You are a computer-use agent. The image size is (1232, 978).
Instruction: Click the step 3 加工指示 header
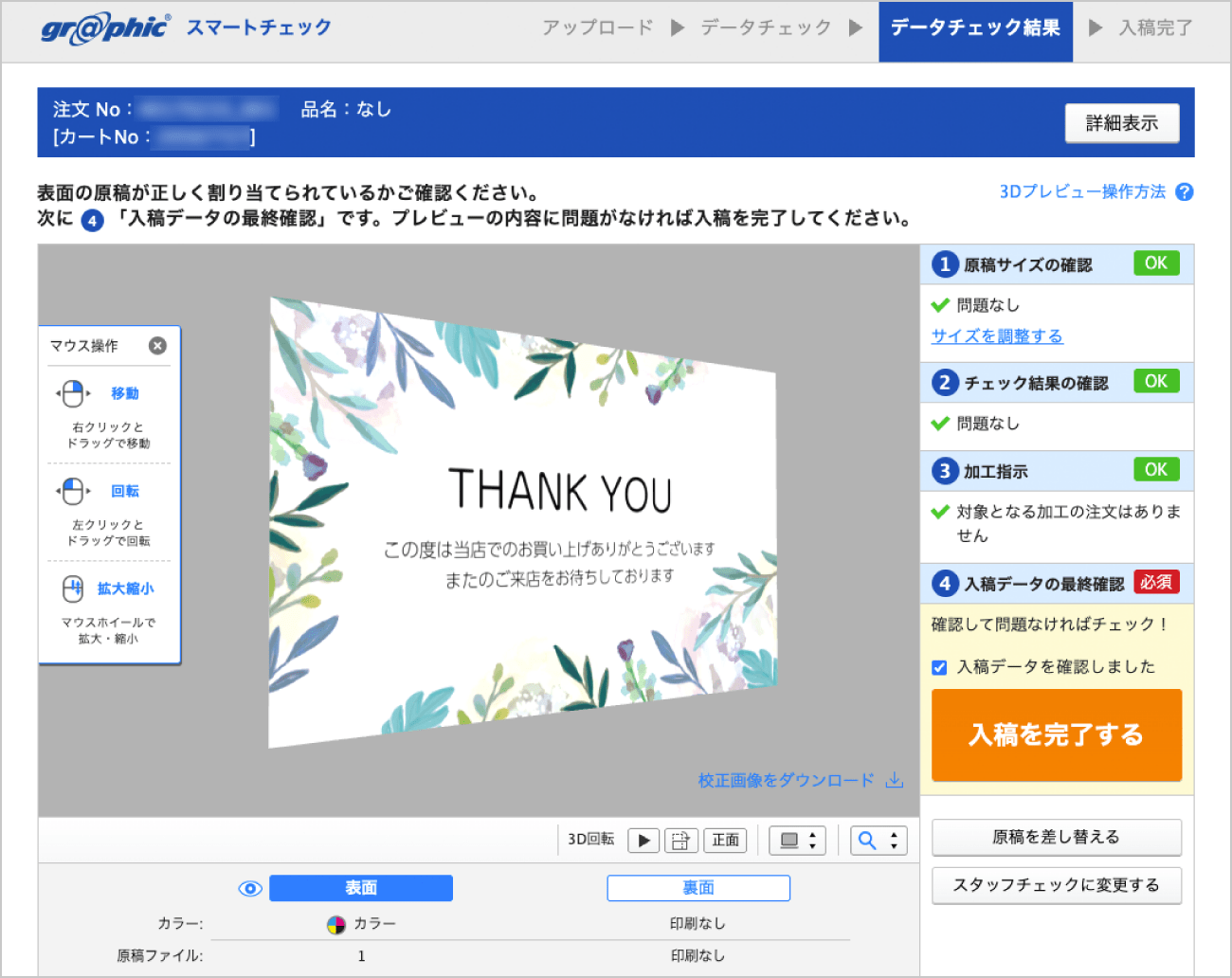(1057, 471)
